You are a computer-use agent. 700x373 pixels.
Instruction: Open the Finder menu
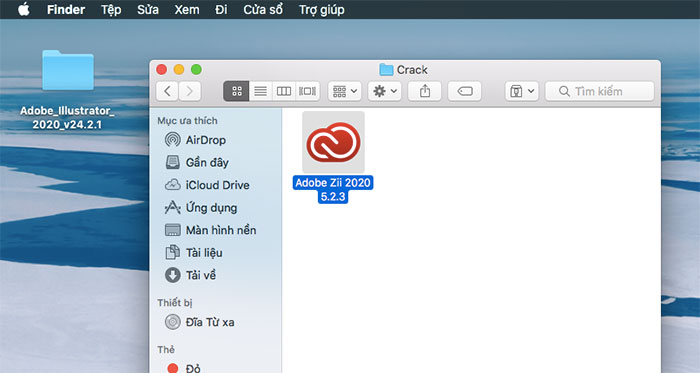66,9
